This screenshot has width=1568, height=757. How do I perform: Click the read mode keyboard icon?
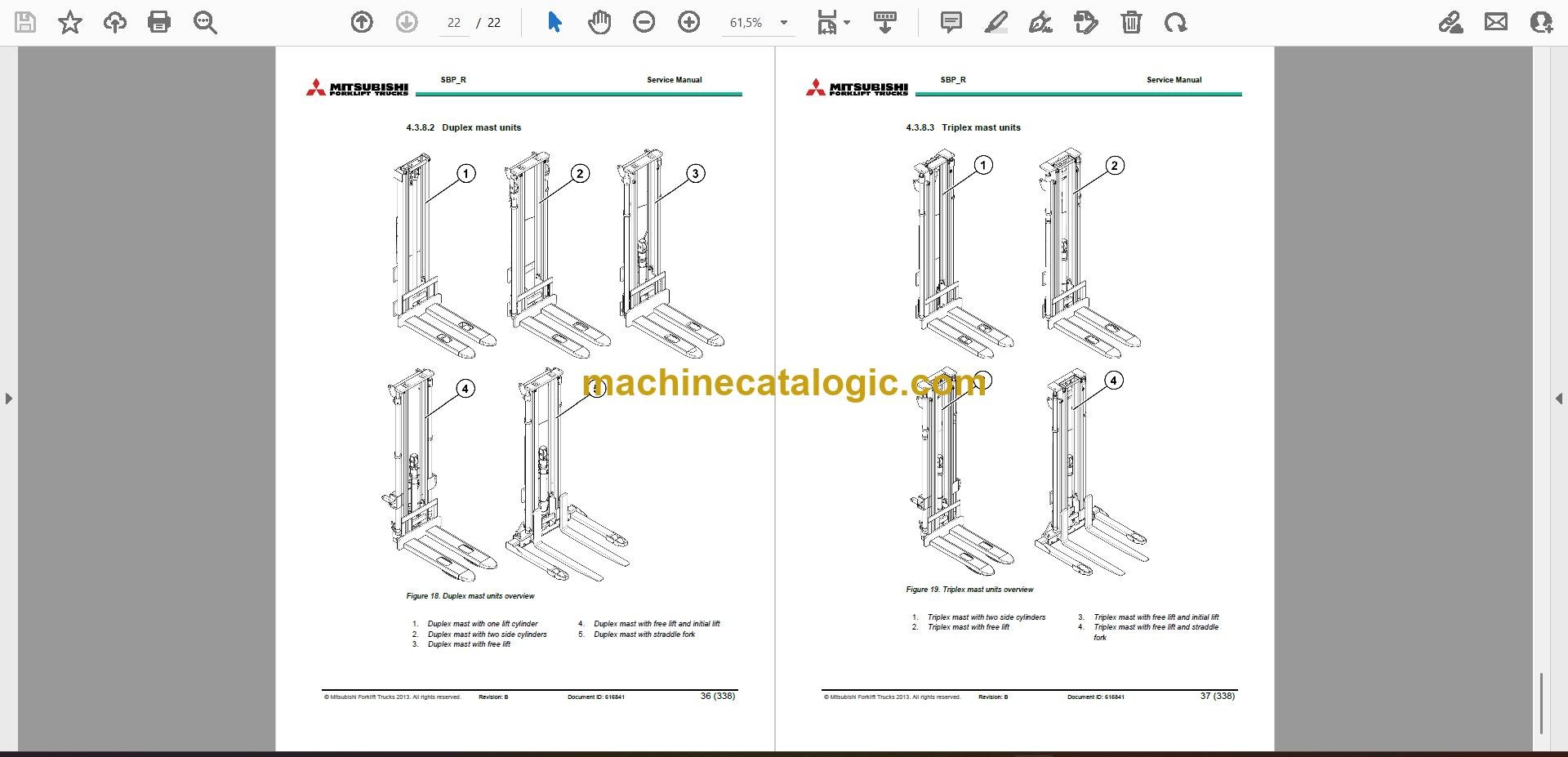(x=885, y=22)
